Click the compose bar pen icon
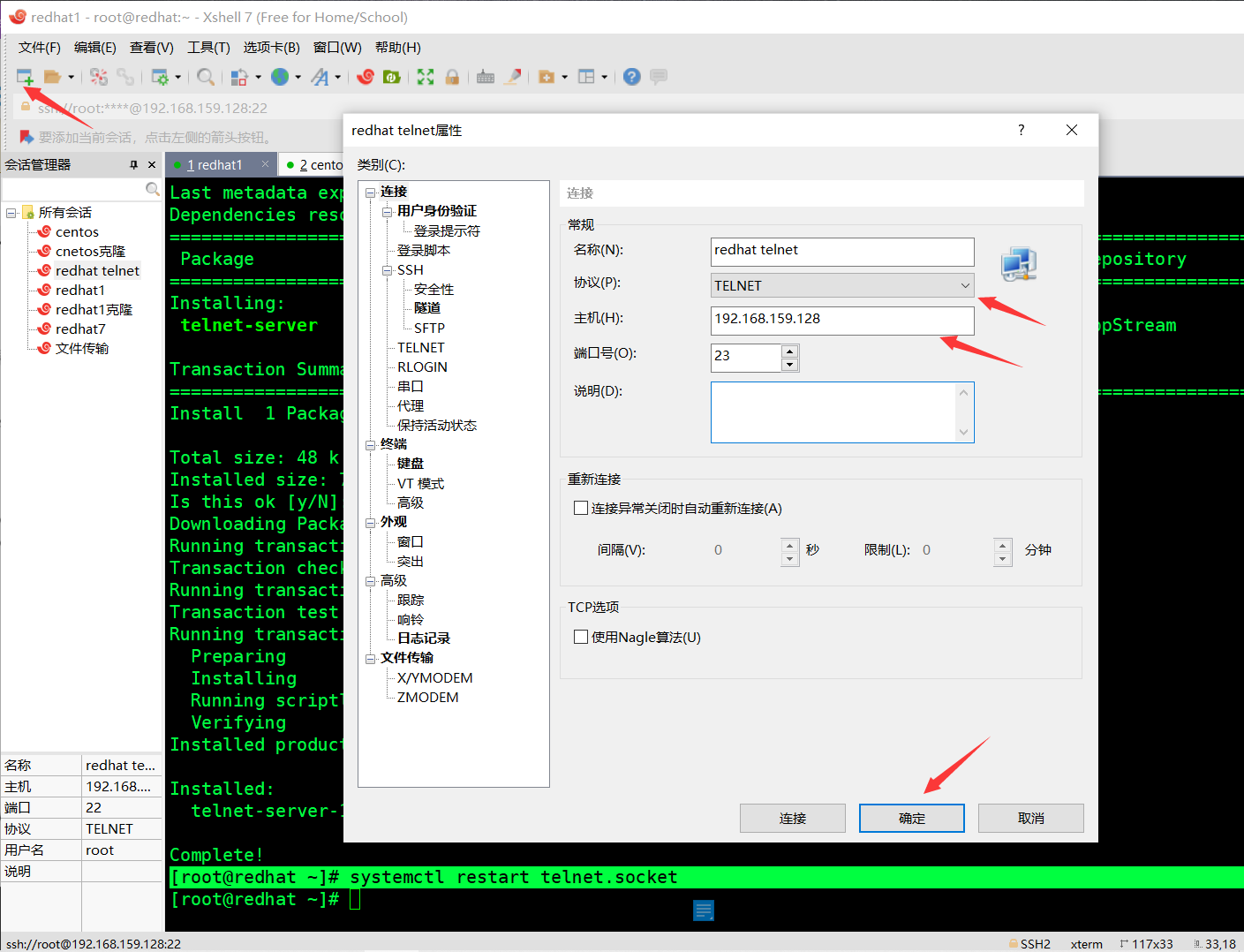This screenshot has height=952, width=1244. (513, 76)
